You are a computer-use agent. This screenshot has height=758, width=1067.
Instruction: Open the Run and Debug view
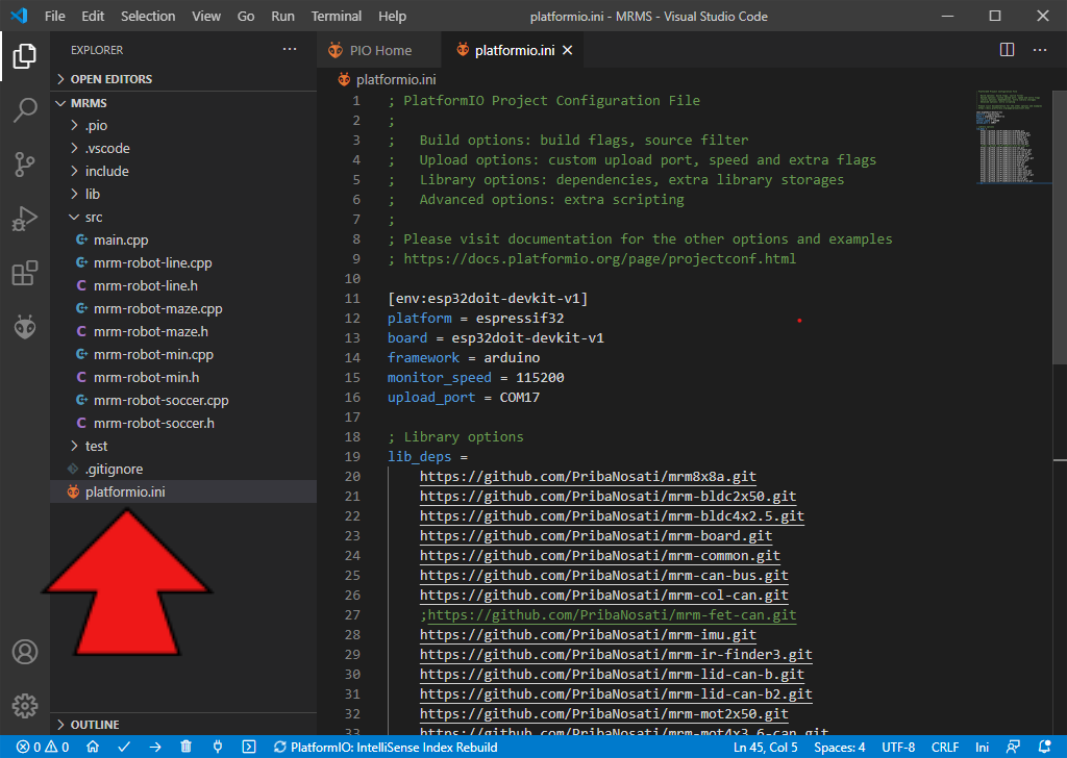click(x=25, y=219)
